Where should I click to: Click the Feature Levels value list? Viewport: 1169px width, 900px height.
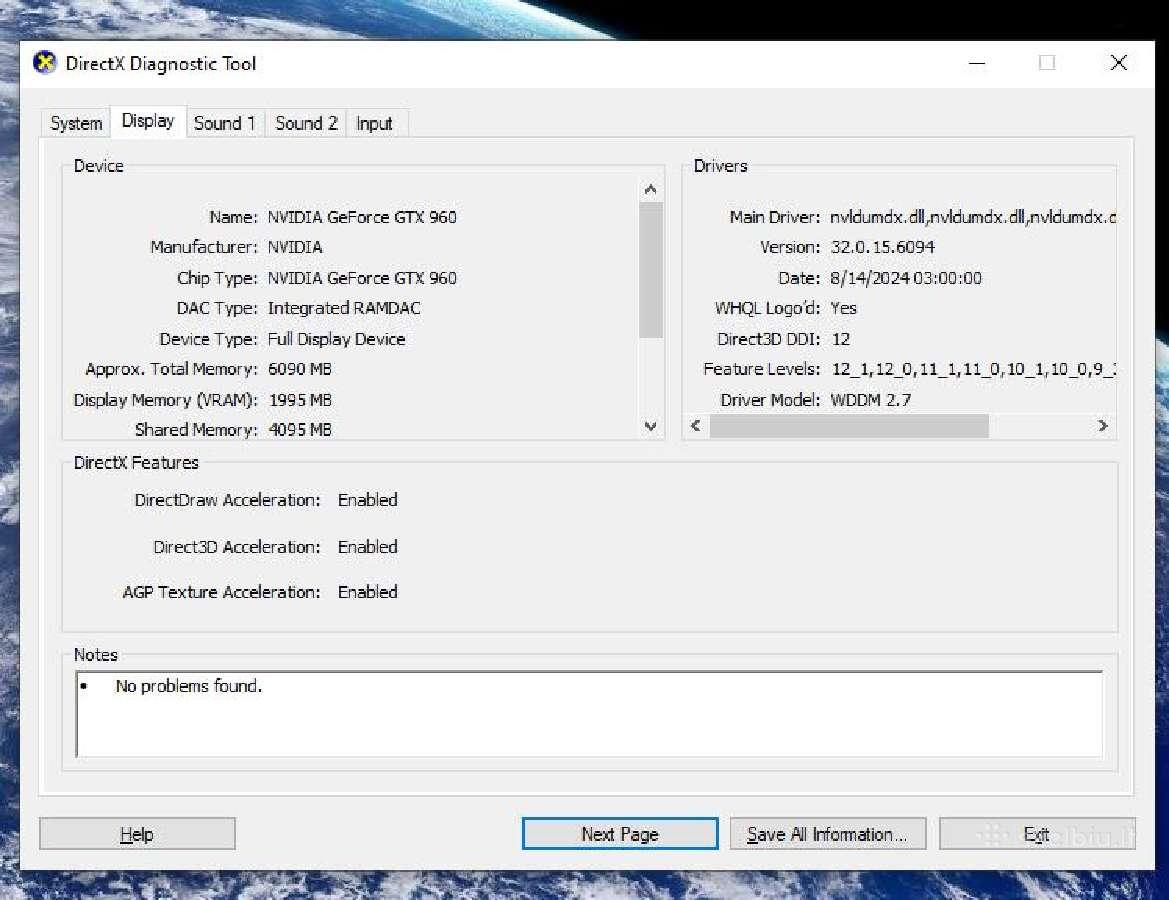pyautogui.click(x=973, y=369)
